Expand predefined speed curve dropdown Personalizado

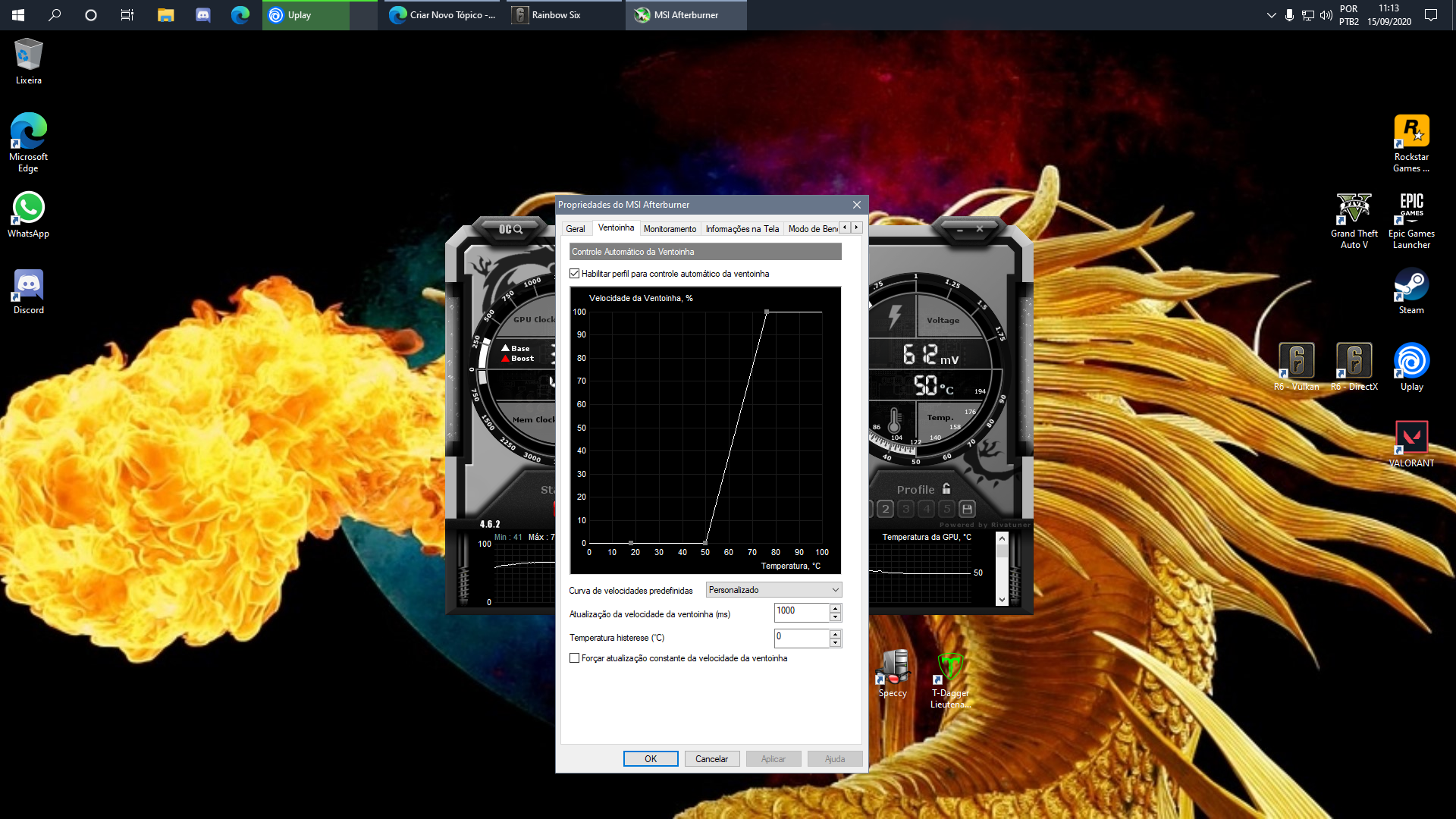pos(773,590)
